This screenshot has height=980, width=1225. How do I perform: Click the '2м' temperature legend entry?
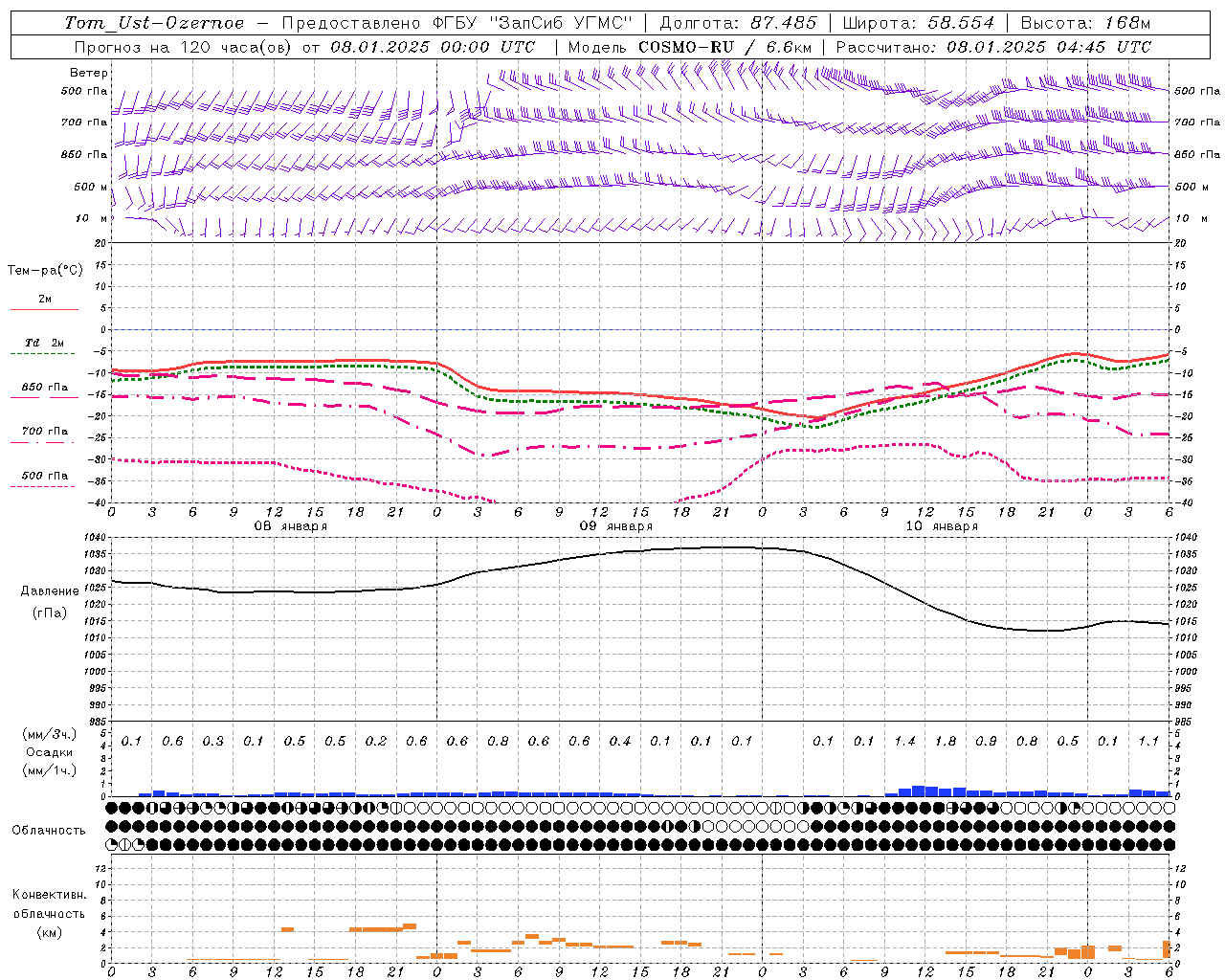pos(45,300)
